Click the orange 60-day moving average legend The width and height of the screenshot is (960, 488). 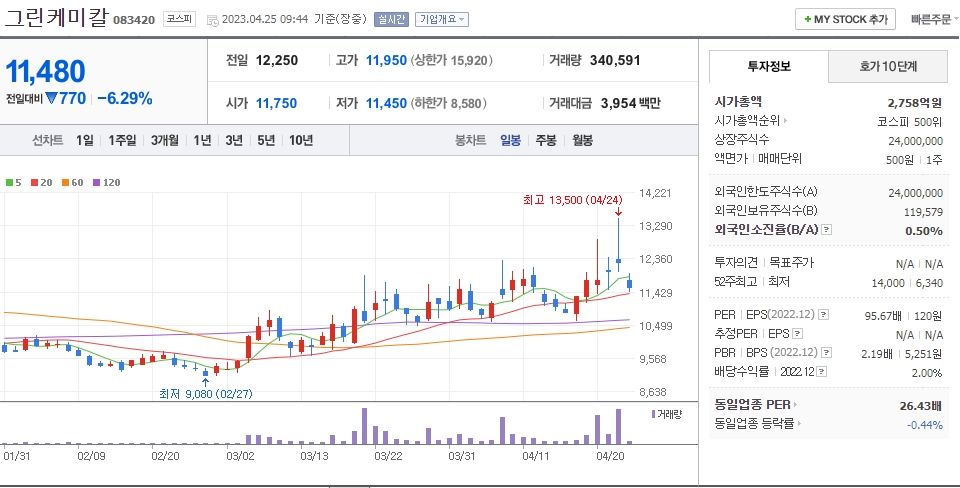pyautogui.click(x=72, y=182)
